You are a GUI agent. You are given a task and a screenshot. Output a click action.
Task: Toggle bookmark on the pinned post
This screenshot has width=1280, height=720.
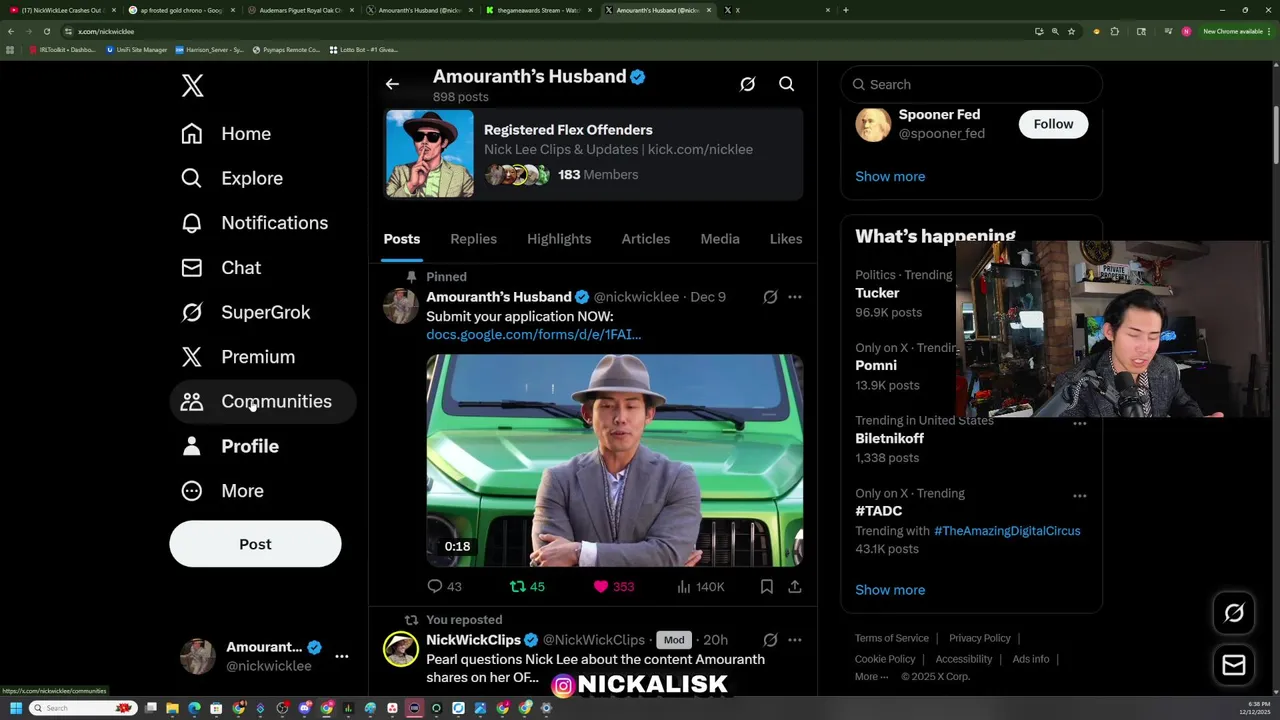(767, 587)
